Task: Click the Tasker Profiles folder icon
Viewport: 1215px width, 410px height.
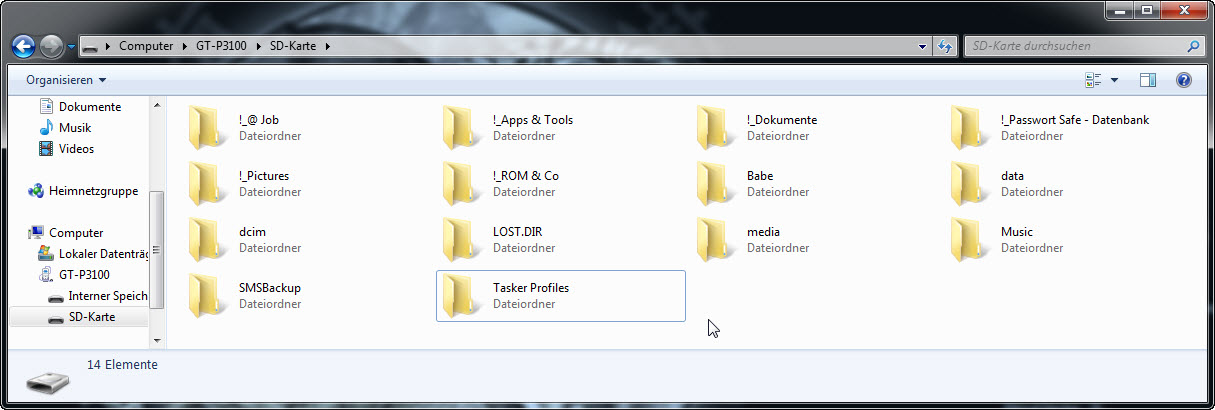Action: click(x=463, y=295)
